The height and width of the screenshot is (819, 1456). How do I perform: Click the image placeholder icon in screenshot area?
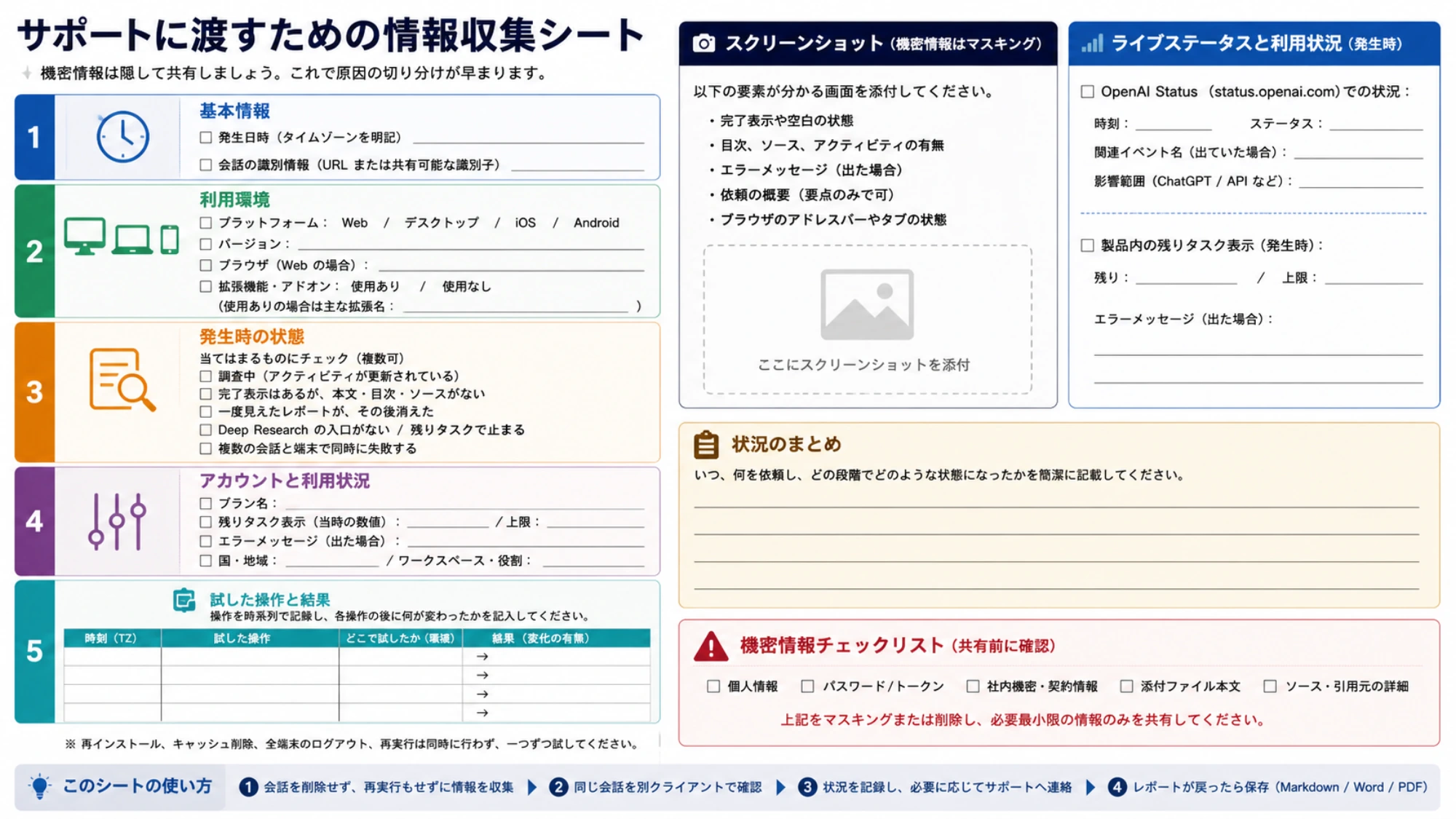pyautogui.click(x=866, y=304)
